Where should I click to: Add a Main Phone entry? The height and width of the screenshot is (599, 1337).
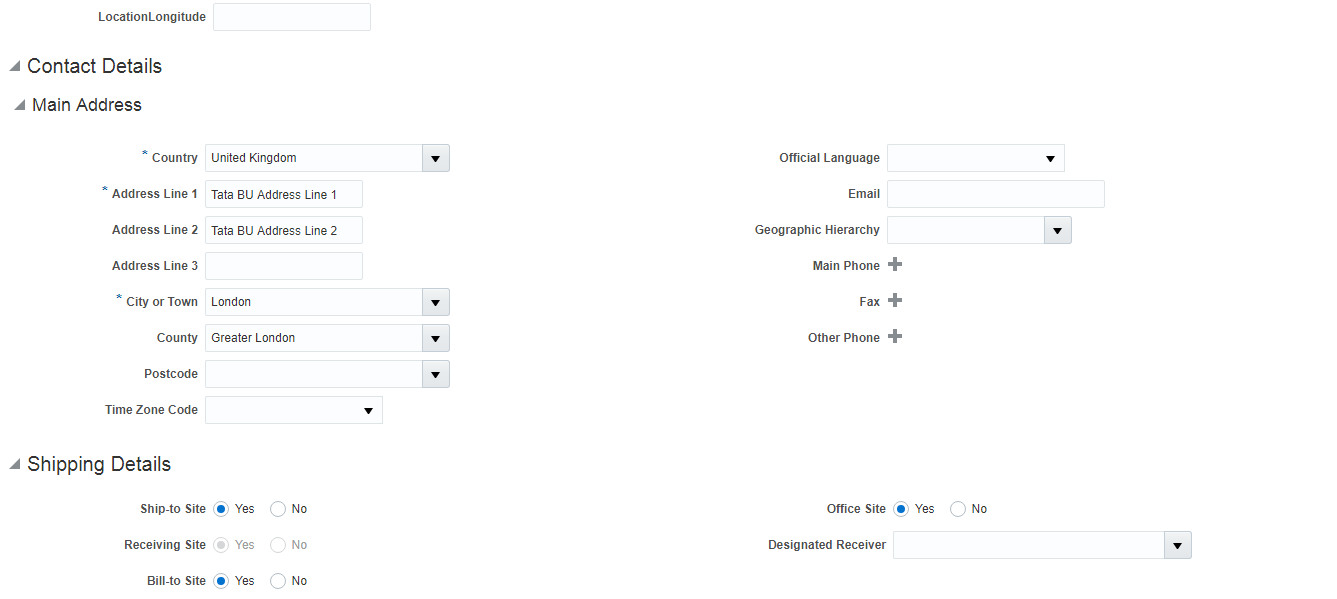click(x=895, y=265)
